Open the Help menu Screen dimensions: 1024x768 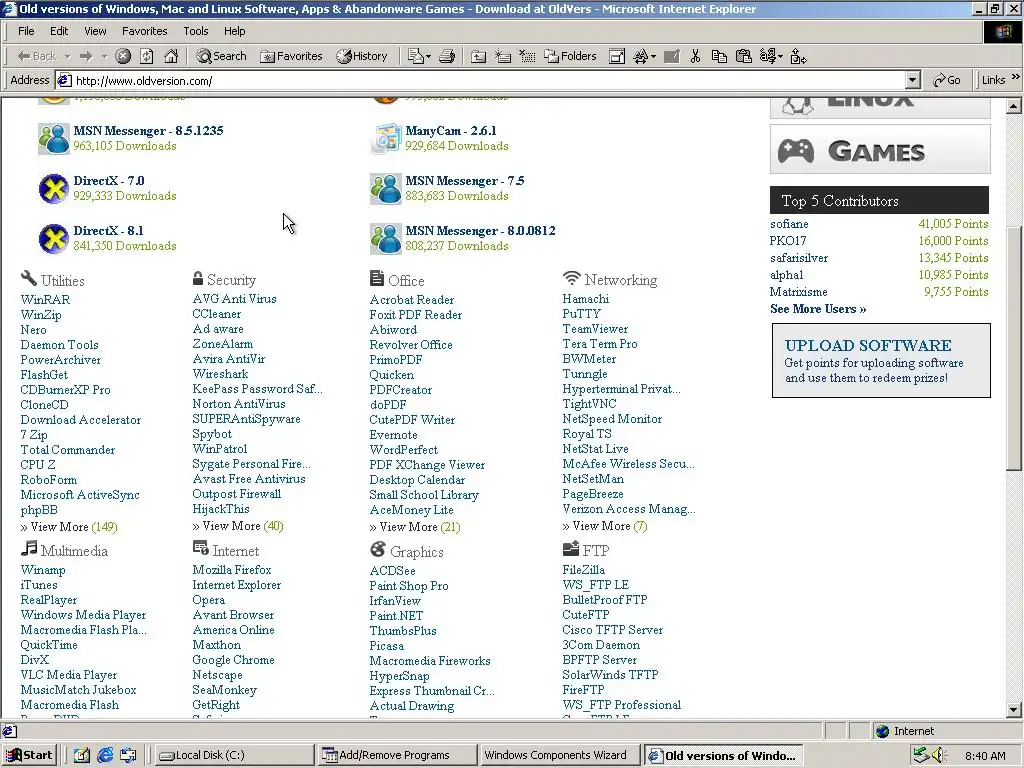click(x=234, y=31)
